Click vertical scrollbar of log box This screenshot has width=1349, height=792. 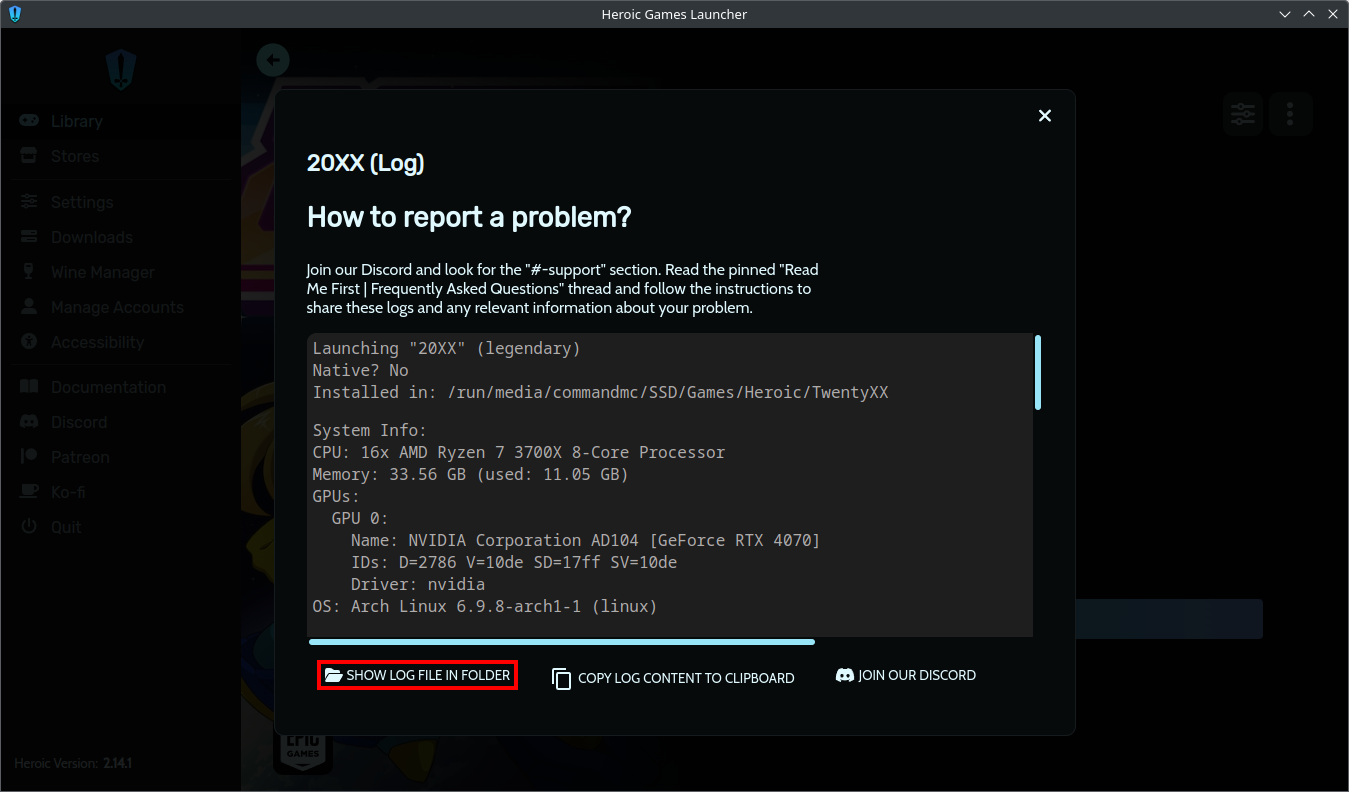point(1038,372)
